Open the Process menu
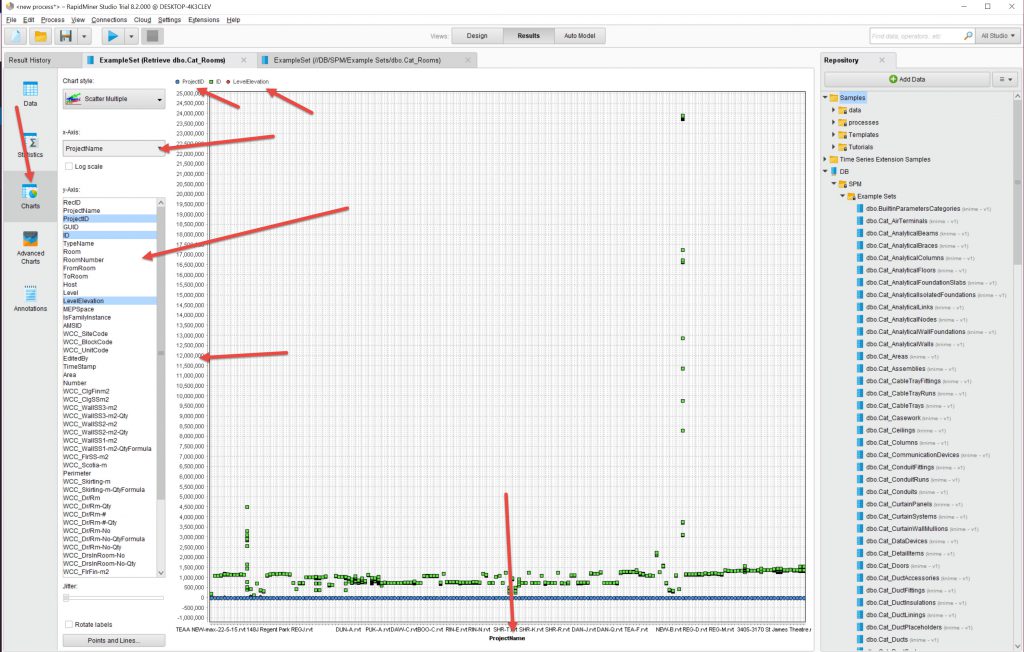 click(x=52, y=19)
